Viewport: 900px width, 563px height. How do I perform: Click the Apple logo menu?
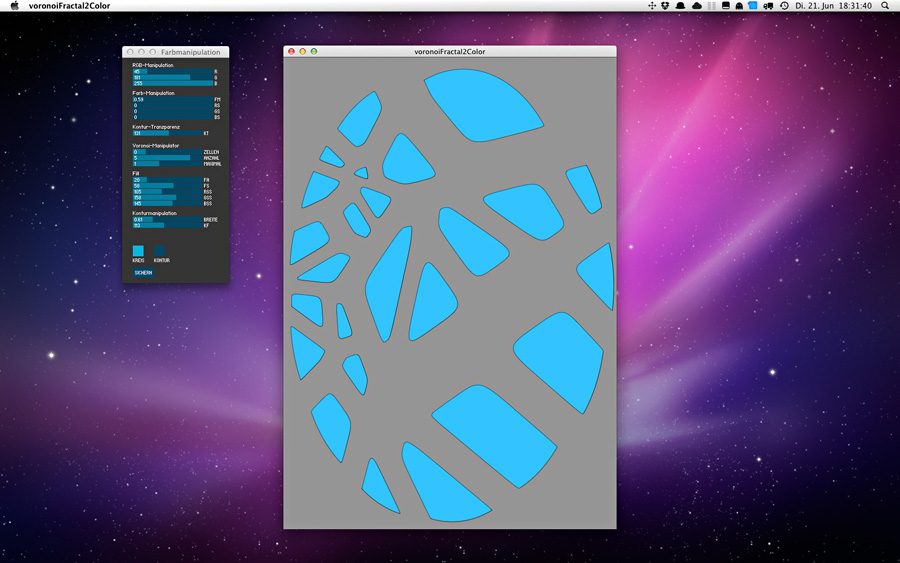pos(14,6)
